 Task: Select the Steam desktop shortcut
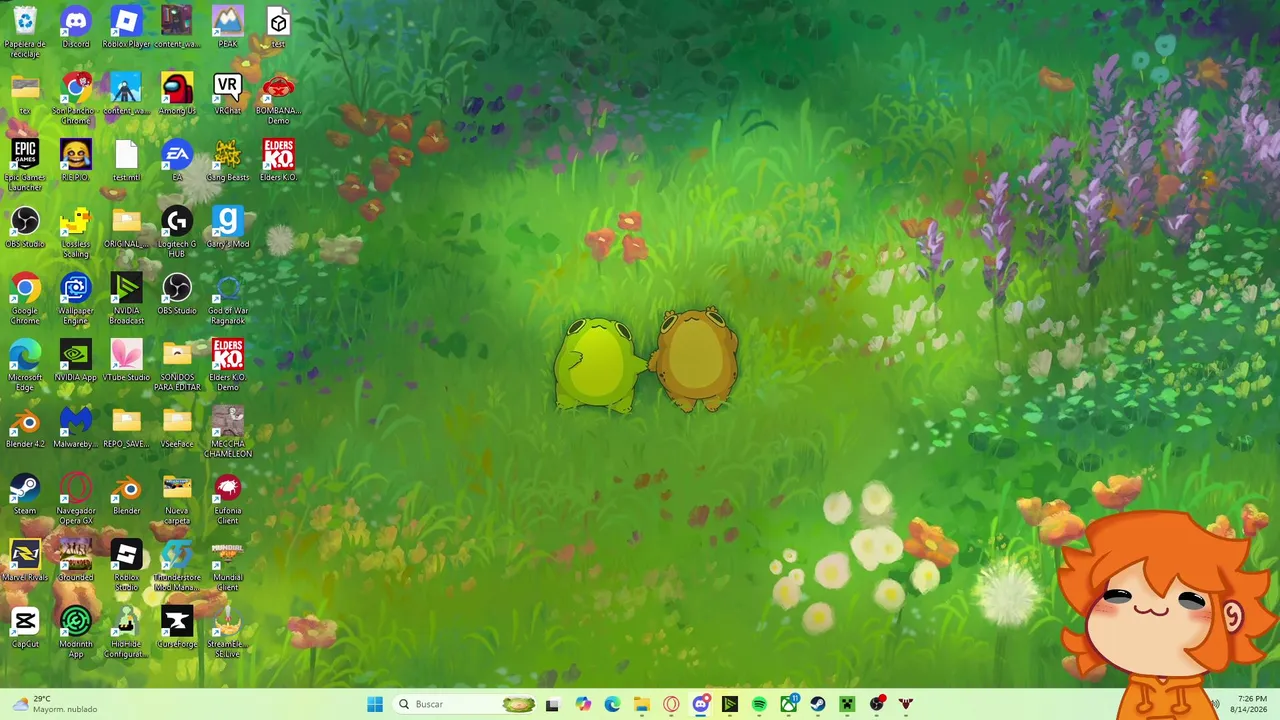25,494
